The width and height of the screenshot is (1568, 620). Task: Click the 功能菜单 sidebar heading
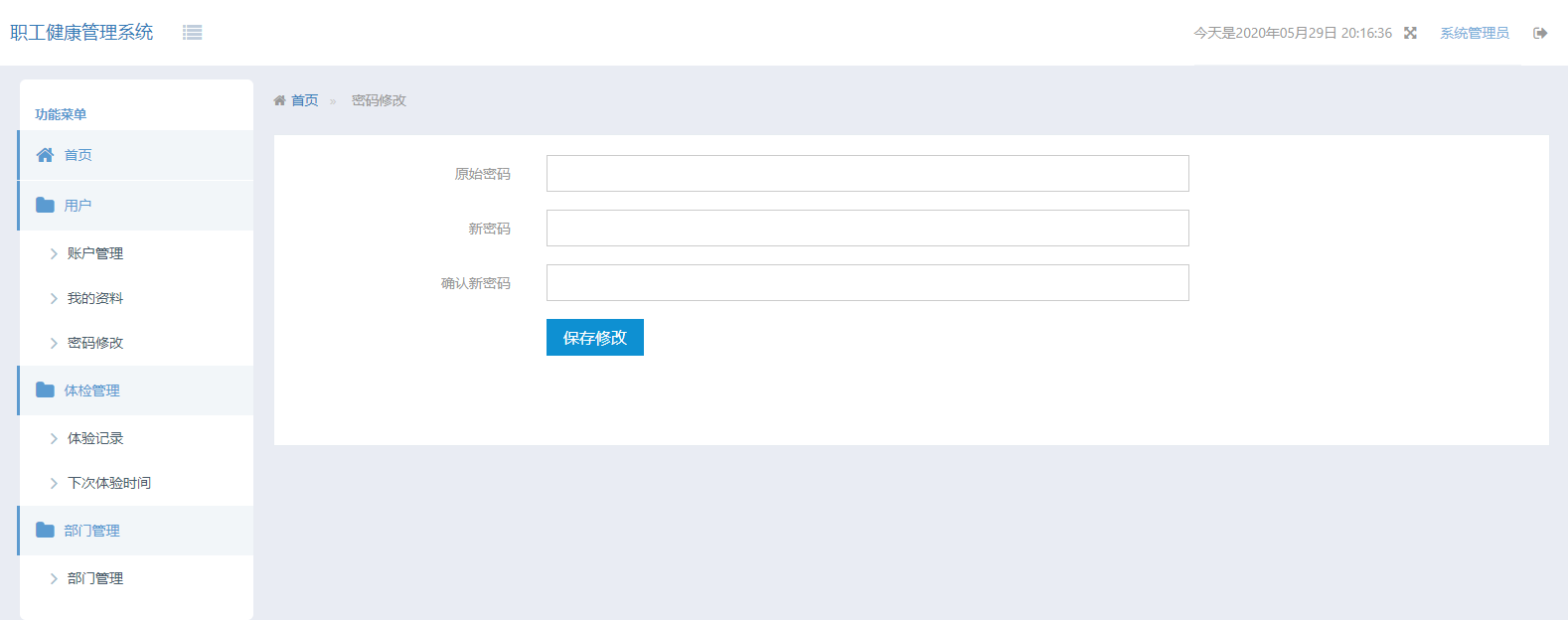point(61,114)
